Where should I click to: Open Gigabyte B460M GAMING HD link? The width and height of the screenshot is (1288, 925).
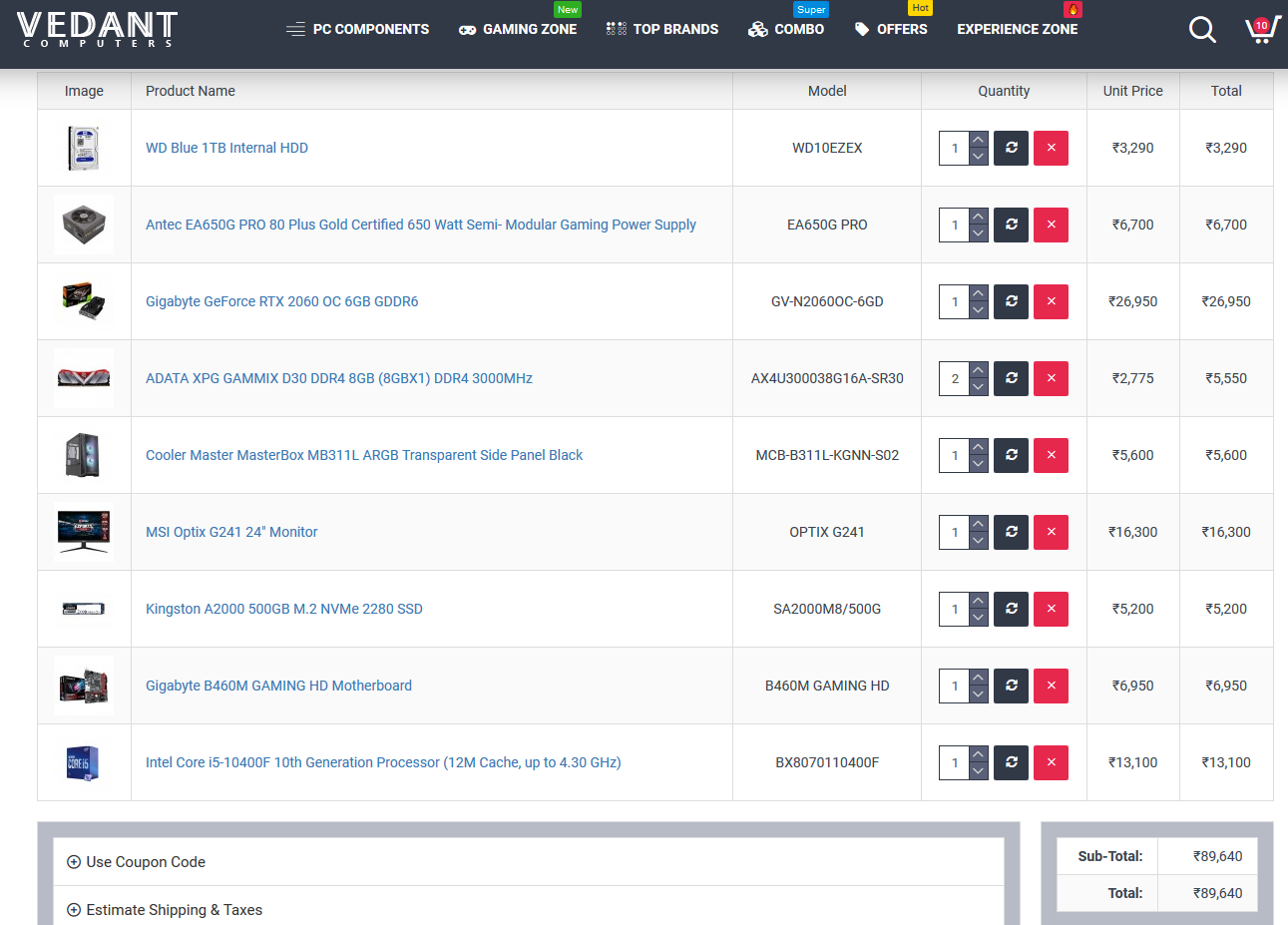click(278, 686)
